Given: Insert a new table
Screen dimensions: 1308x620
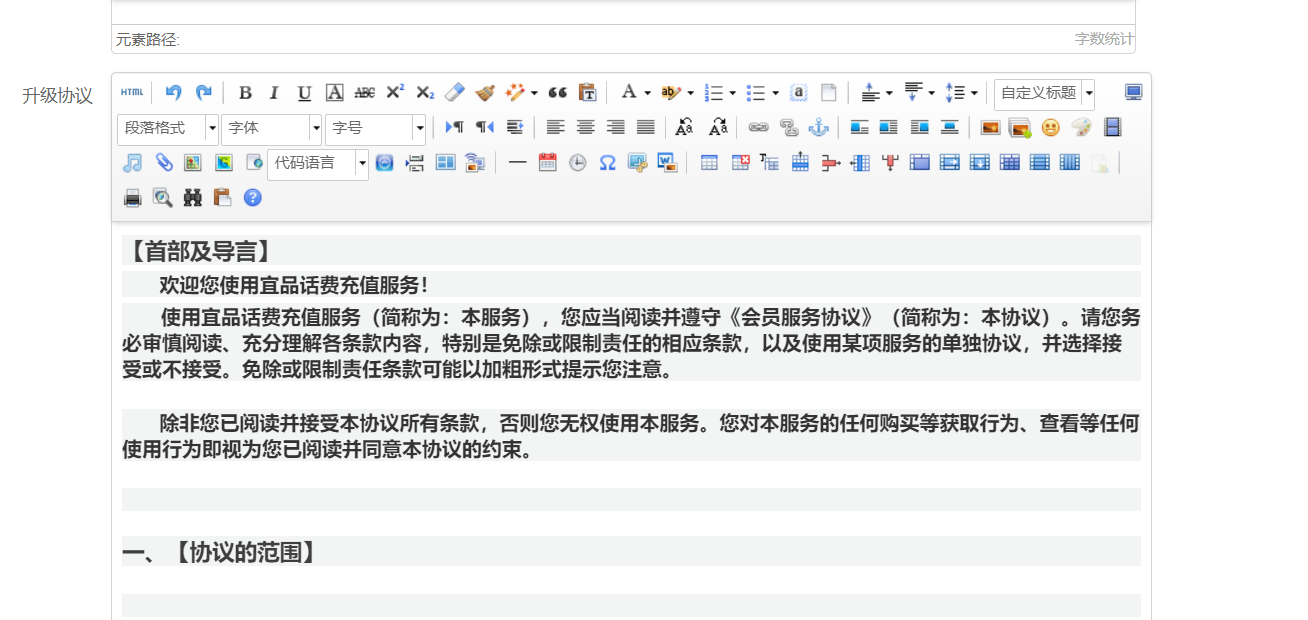Looking at the screenshot, I should coord(709,163).
